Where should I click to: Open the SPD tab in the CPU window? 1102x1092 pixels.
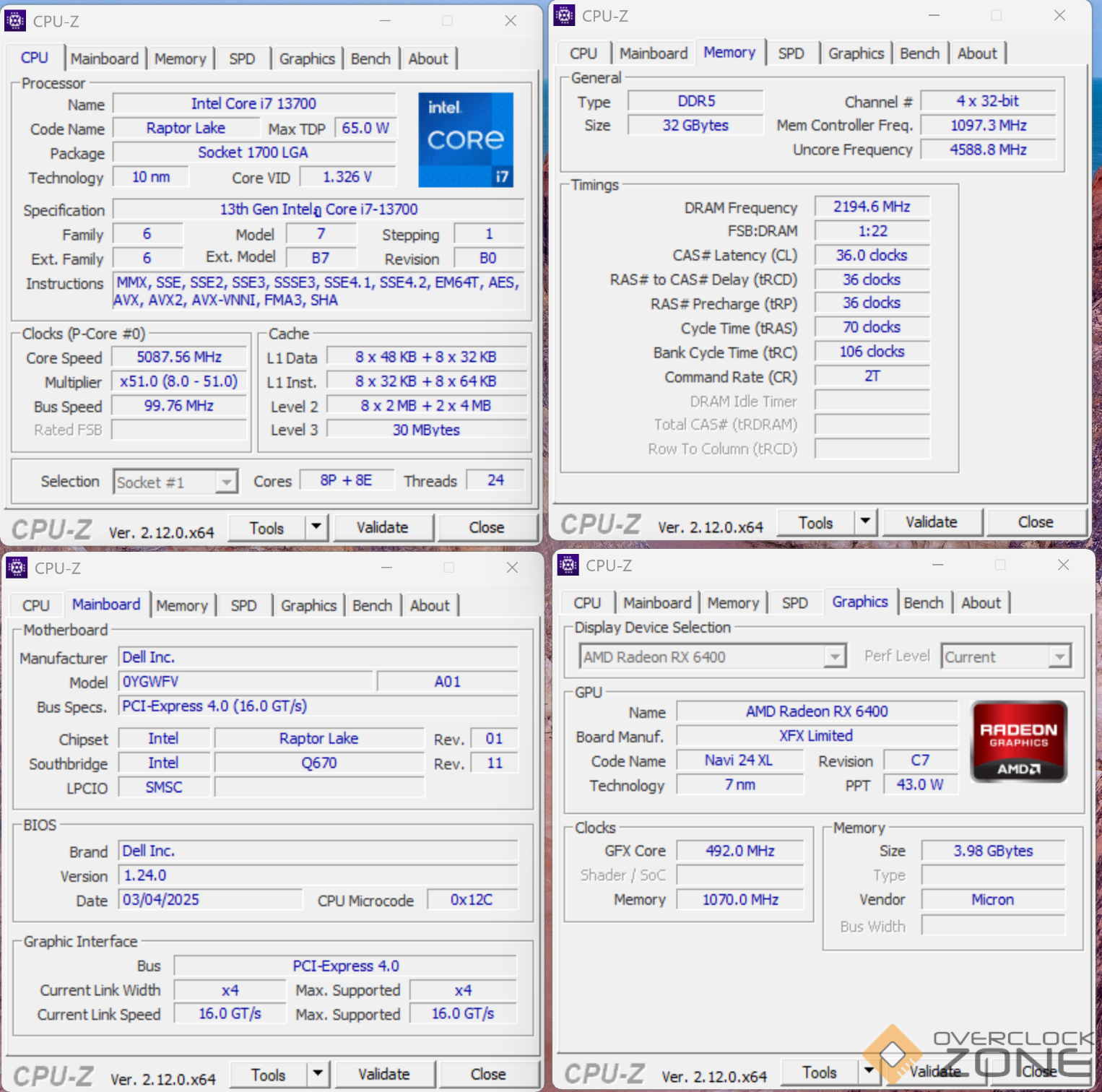pos(242,58)
